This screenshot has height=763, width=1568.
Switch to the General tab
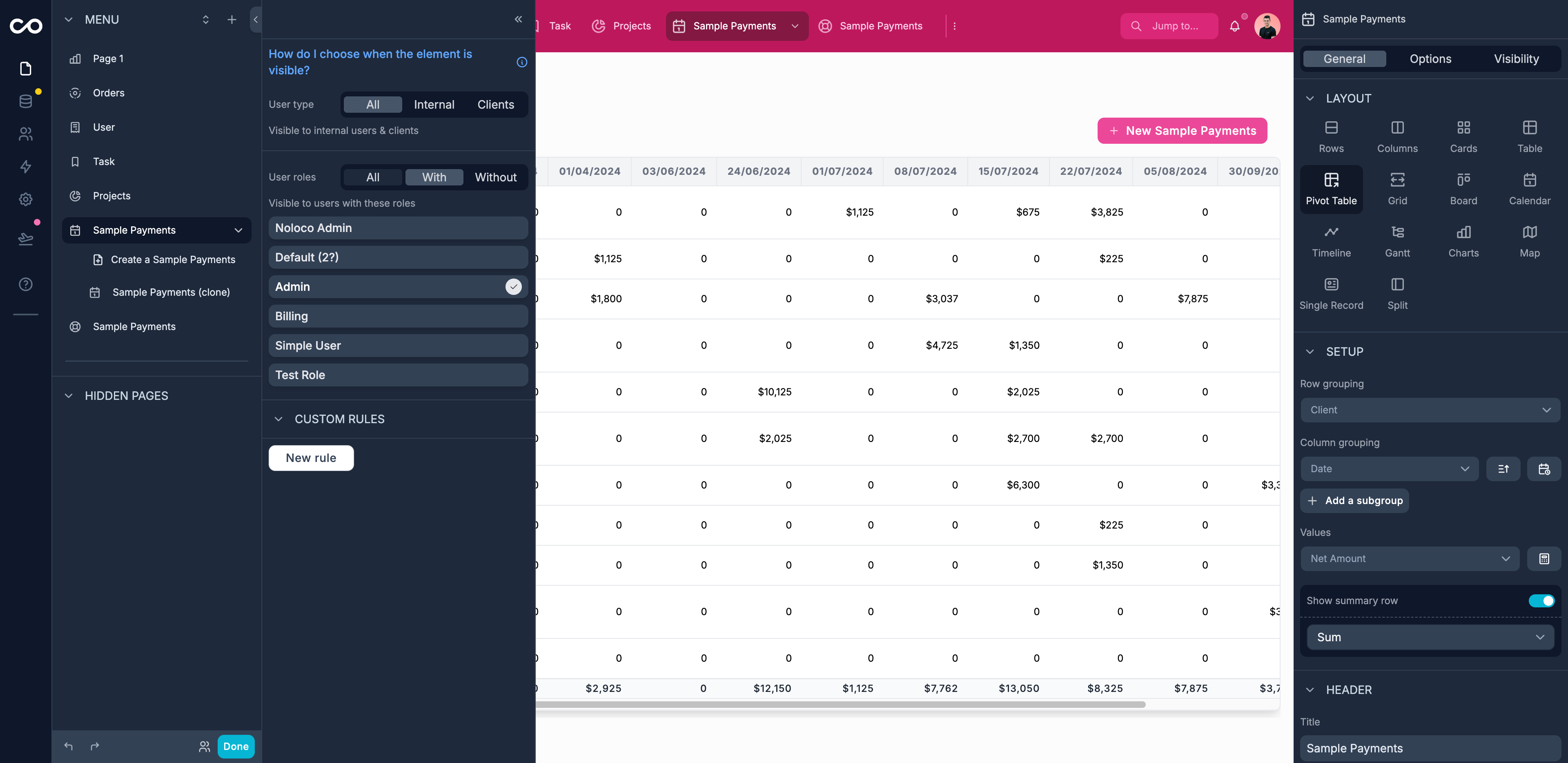click(x=1344, y=58)
